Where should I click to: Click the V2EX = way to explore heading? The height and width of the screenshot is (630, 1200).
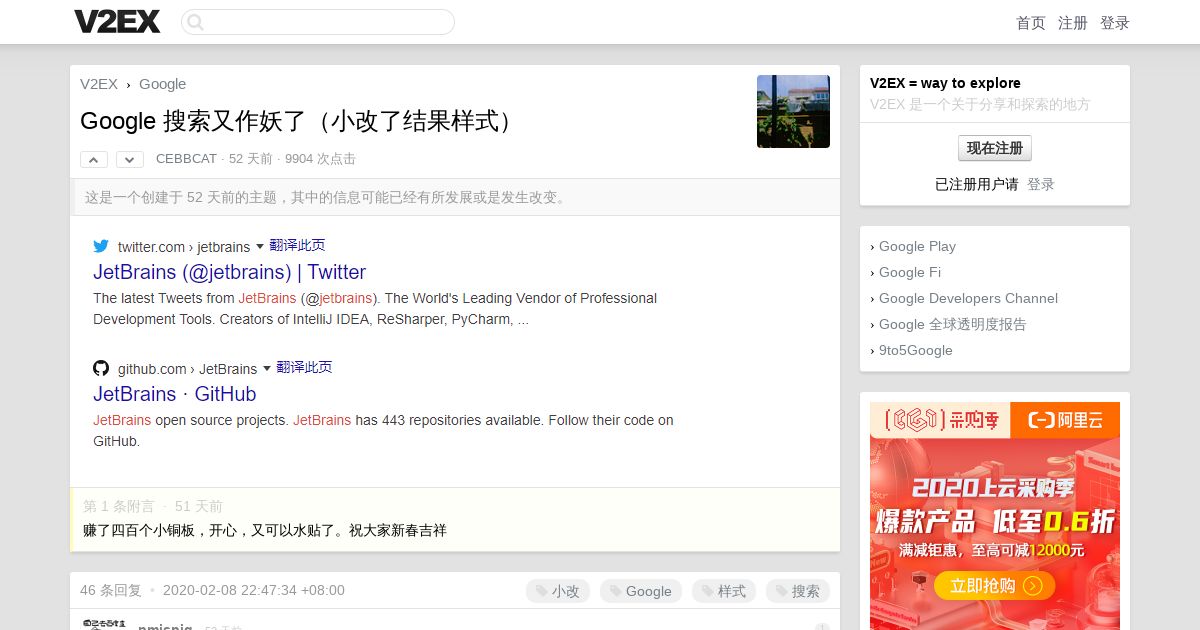pyautogui.click(x=945, y=83)
